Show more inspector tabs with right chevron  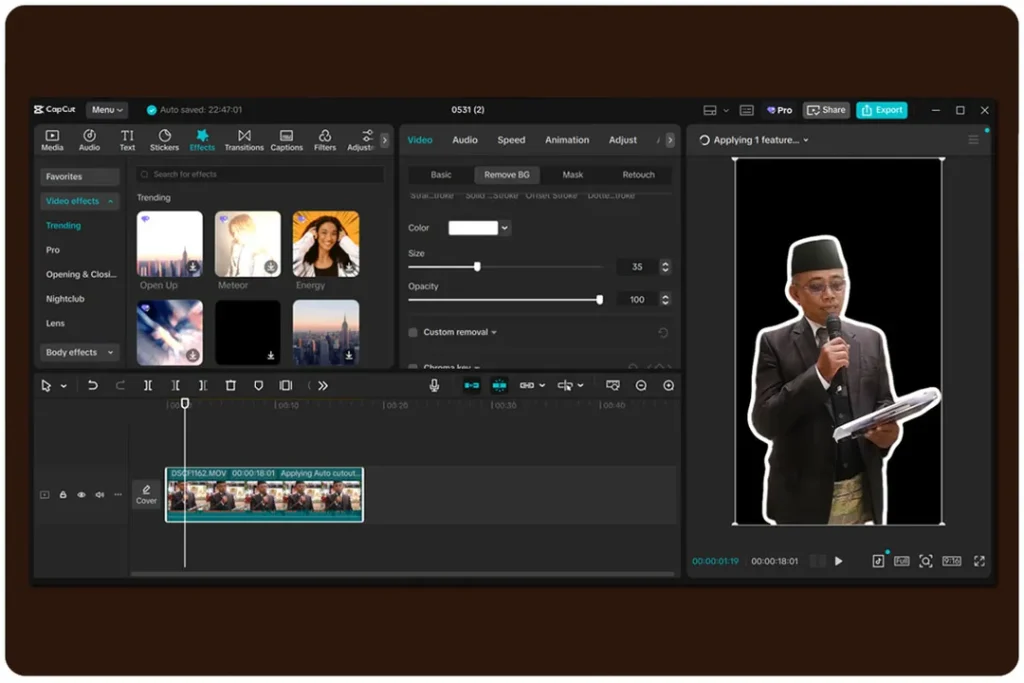[x=670, y=140]
